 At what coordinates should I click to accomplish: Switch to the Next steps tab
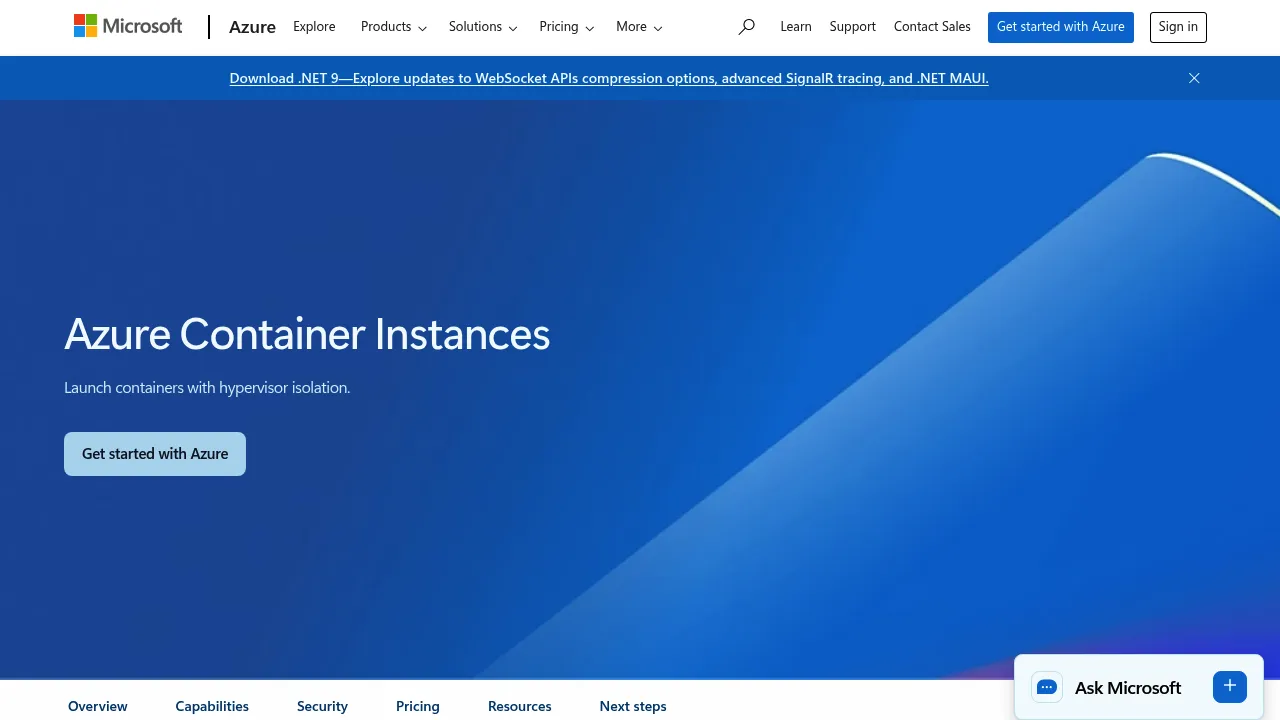click(633, 706)
